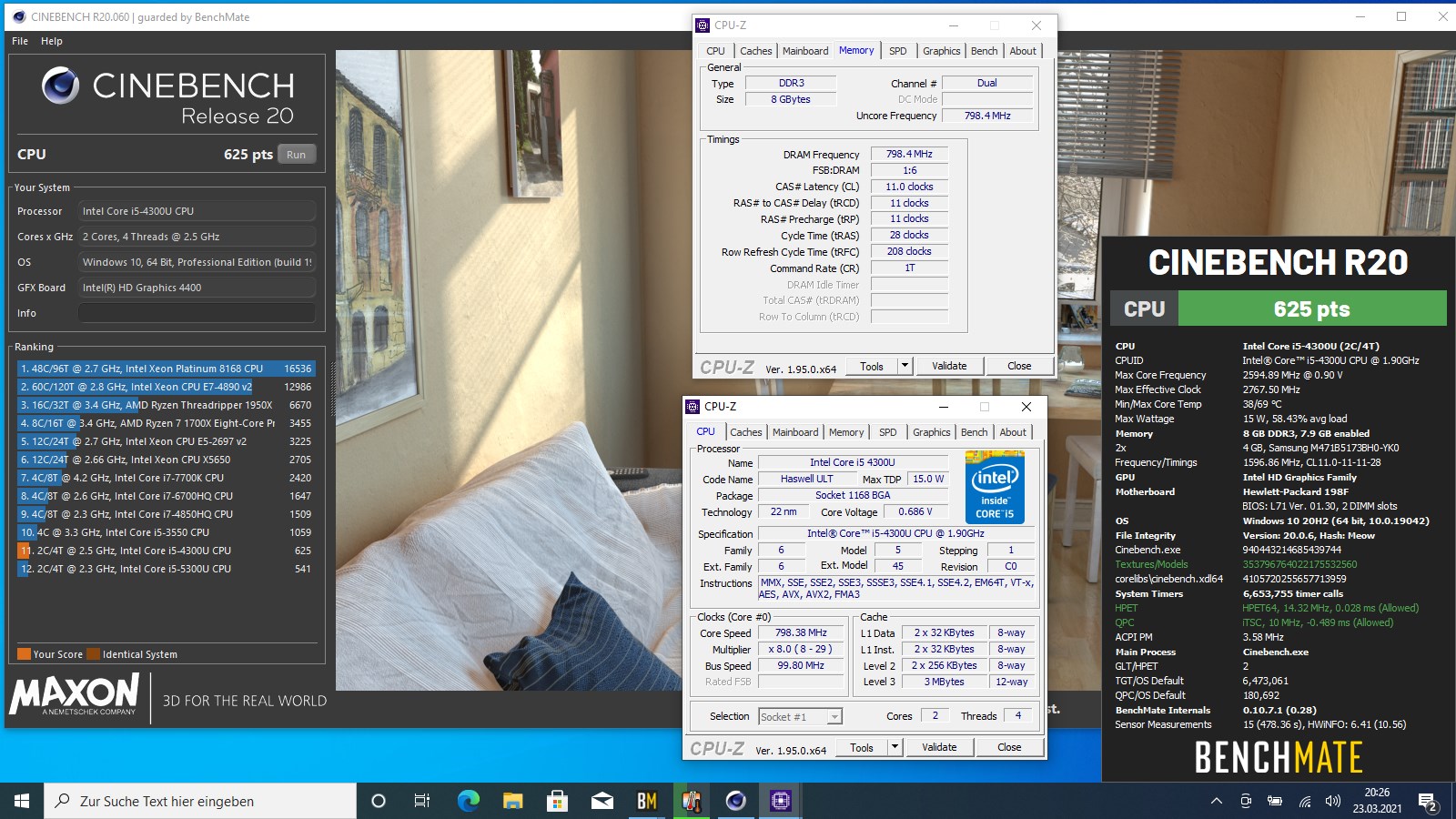Show hidden system tray icons

(1217, 801)
